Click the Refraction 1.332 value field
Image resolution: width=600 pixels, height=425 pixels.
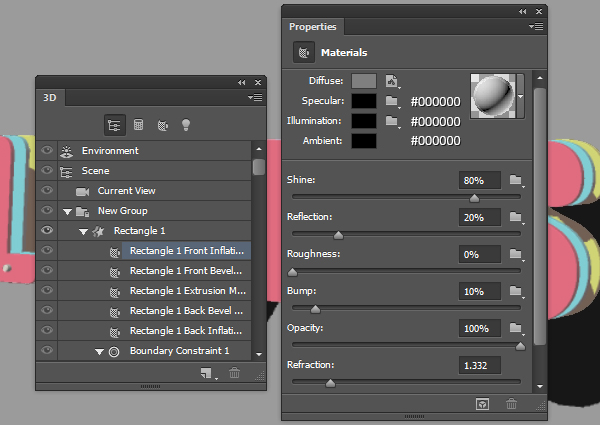(x=480, y=365)
